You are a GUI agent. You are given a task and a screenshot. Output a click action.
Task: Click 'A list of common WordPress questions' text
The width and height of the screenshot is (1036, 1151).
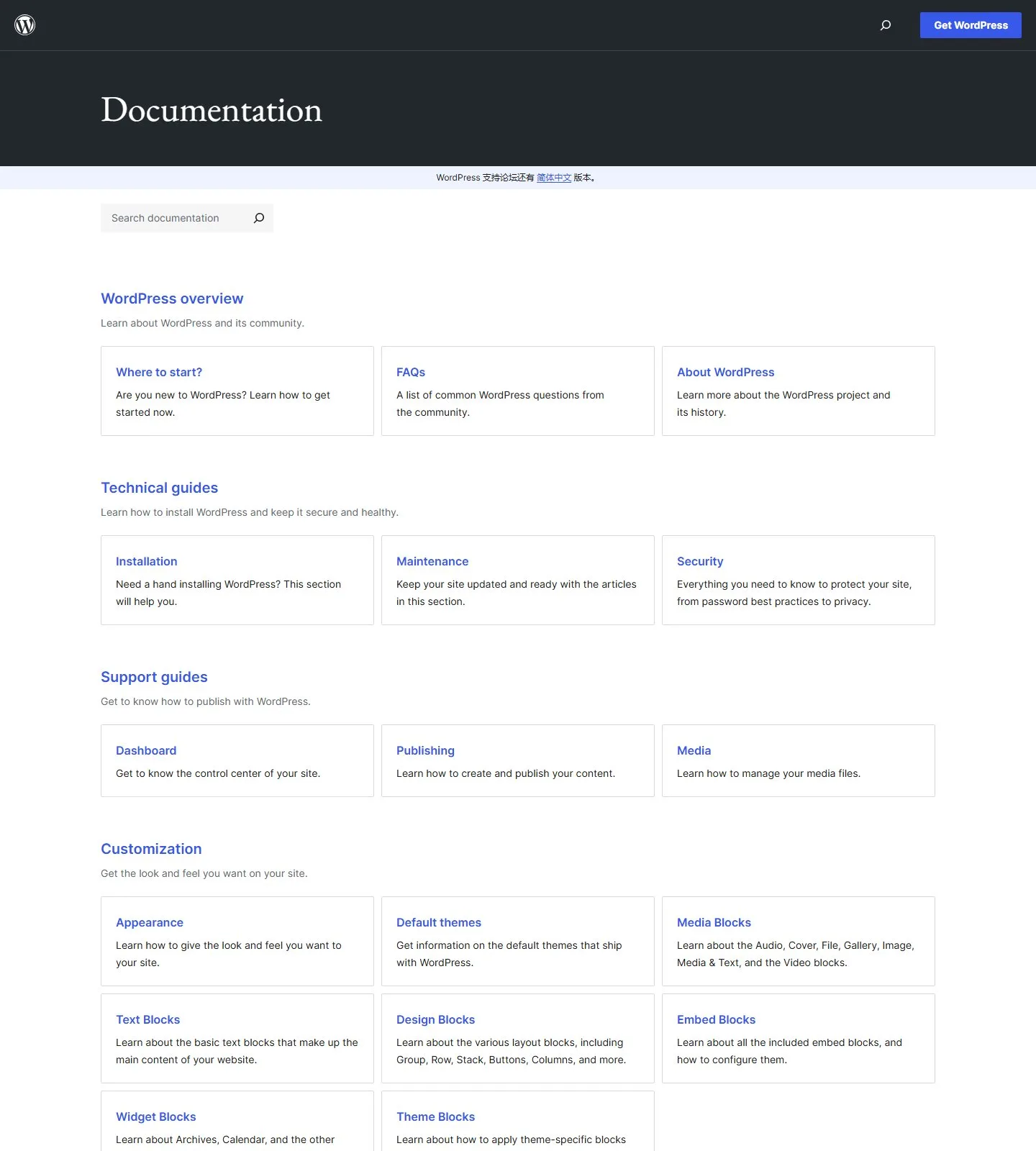(x=500, y=404)
